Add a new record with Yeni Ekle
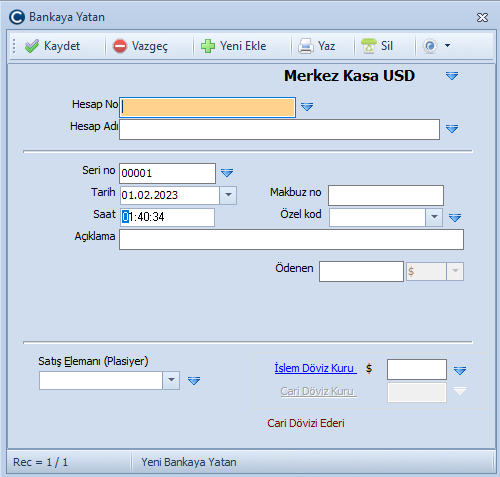The image size is (500, 477). point(234,46)
